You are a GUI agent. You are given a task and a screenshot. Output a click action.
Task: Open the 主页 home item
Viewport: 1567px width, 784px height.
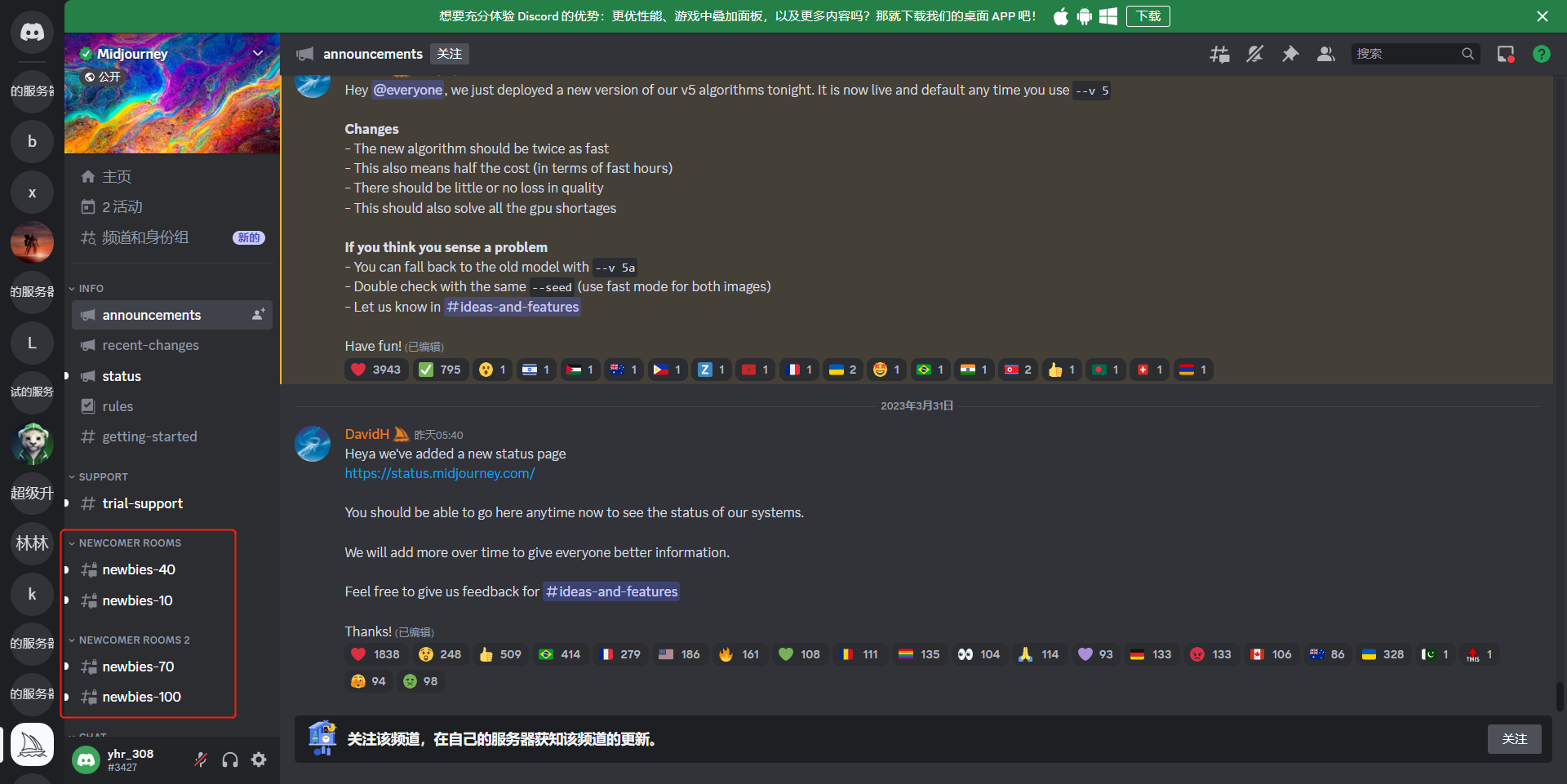172,177
